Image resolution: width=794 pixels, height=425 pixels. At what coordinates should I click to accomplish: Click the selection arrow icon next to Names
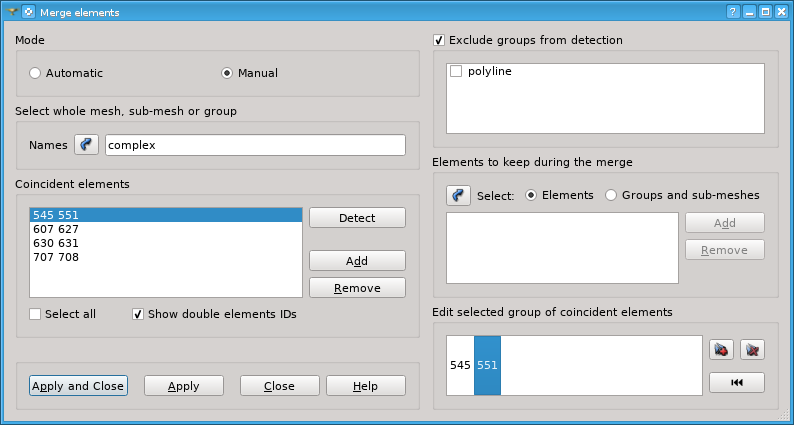pos(87,145)
